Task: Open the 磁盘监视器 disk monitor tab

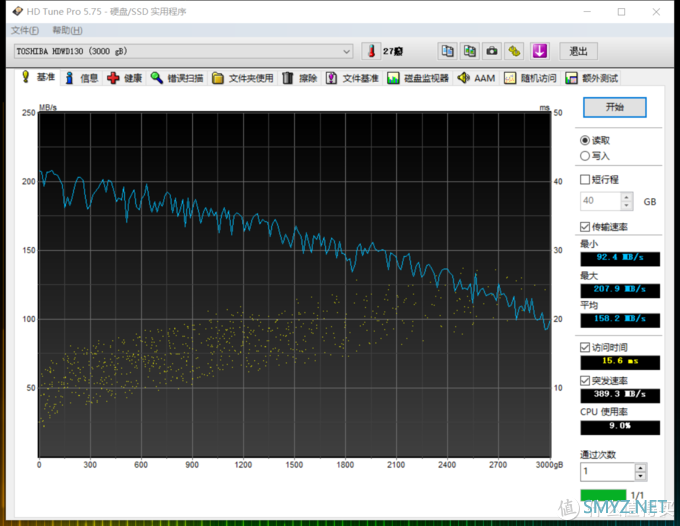Action: click(x=418, y=78)
